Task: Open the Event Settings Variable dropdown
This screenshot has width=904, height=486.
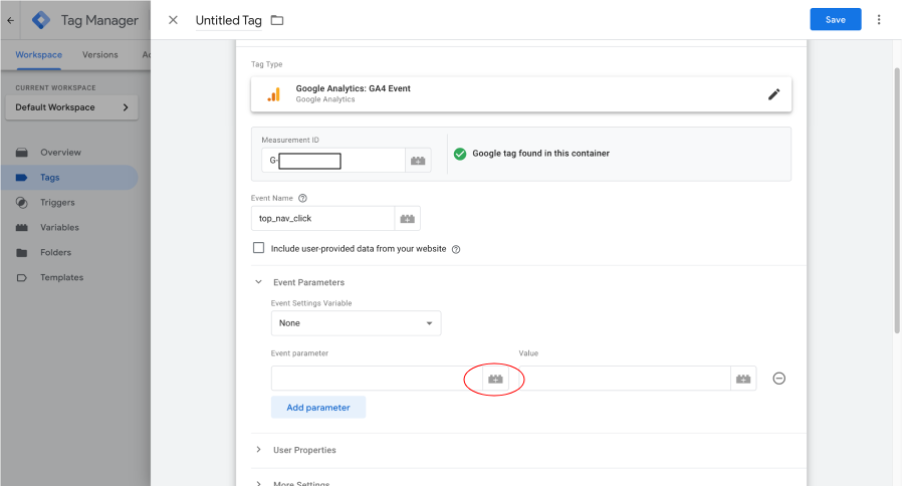Action: 356,323
